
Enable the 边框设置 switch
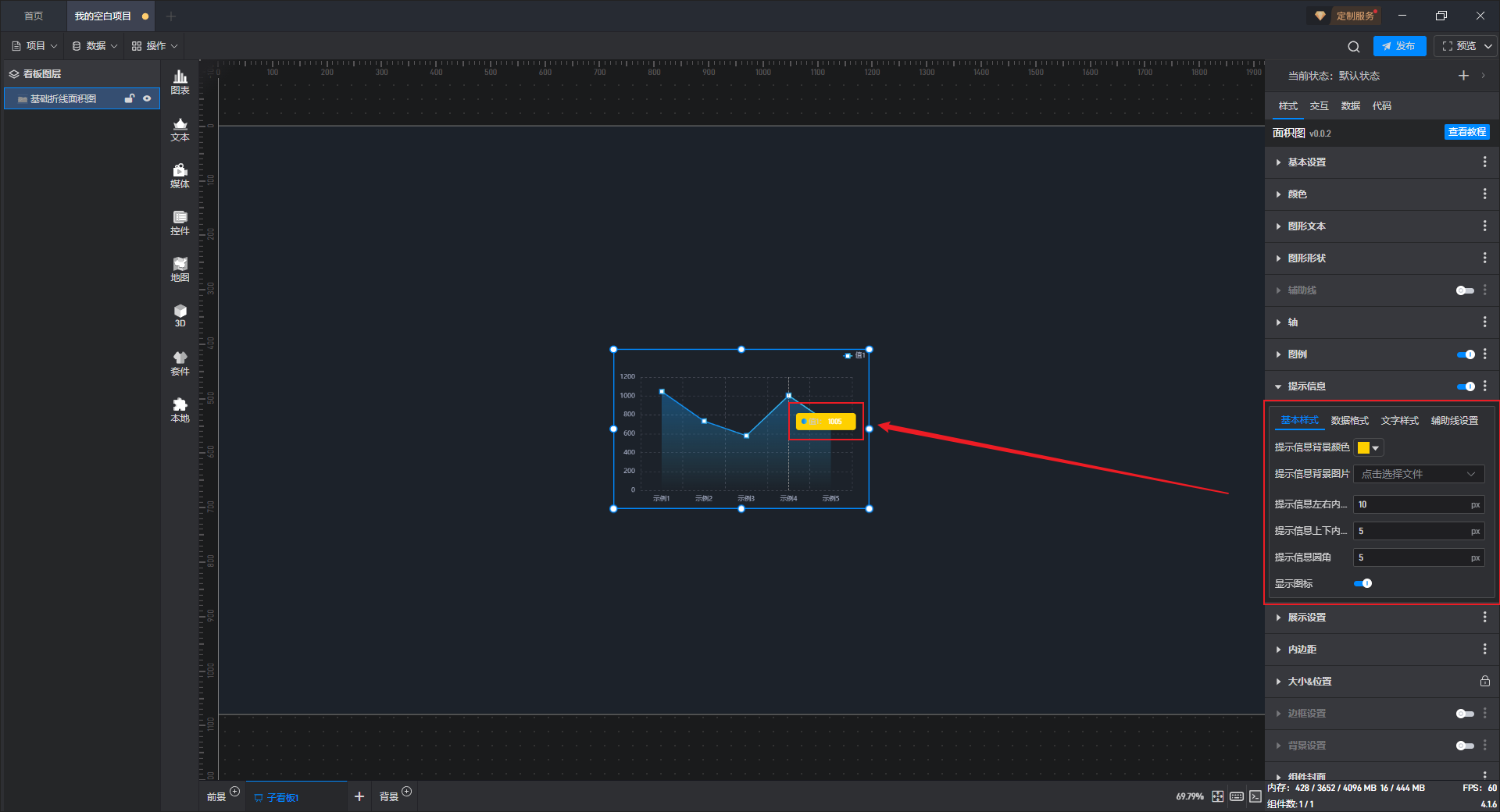pos(1465,714)
